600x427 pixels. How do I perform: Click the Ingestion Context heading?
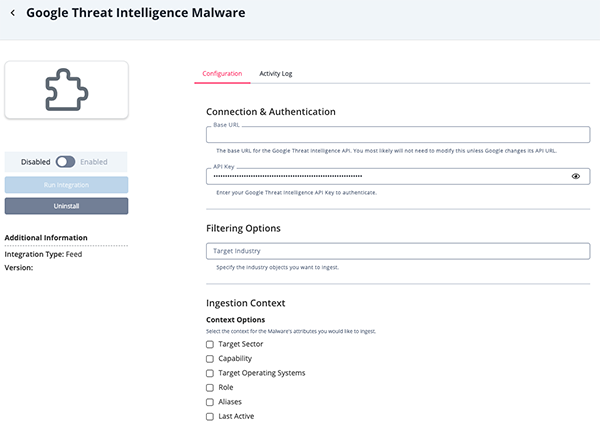pos(245,303)
